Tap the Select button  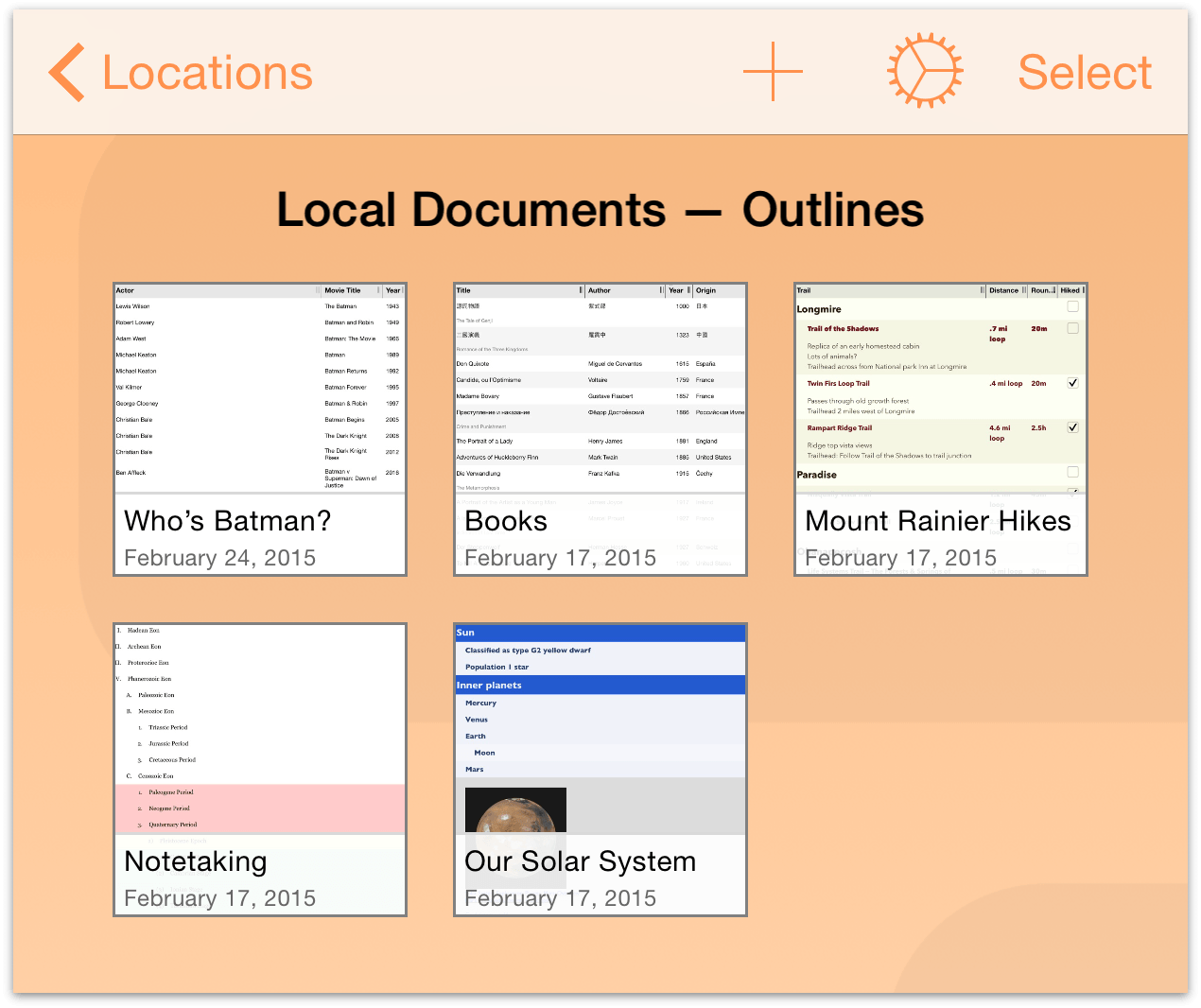click(x=1085, y=73)
